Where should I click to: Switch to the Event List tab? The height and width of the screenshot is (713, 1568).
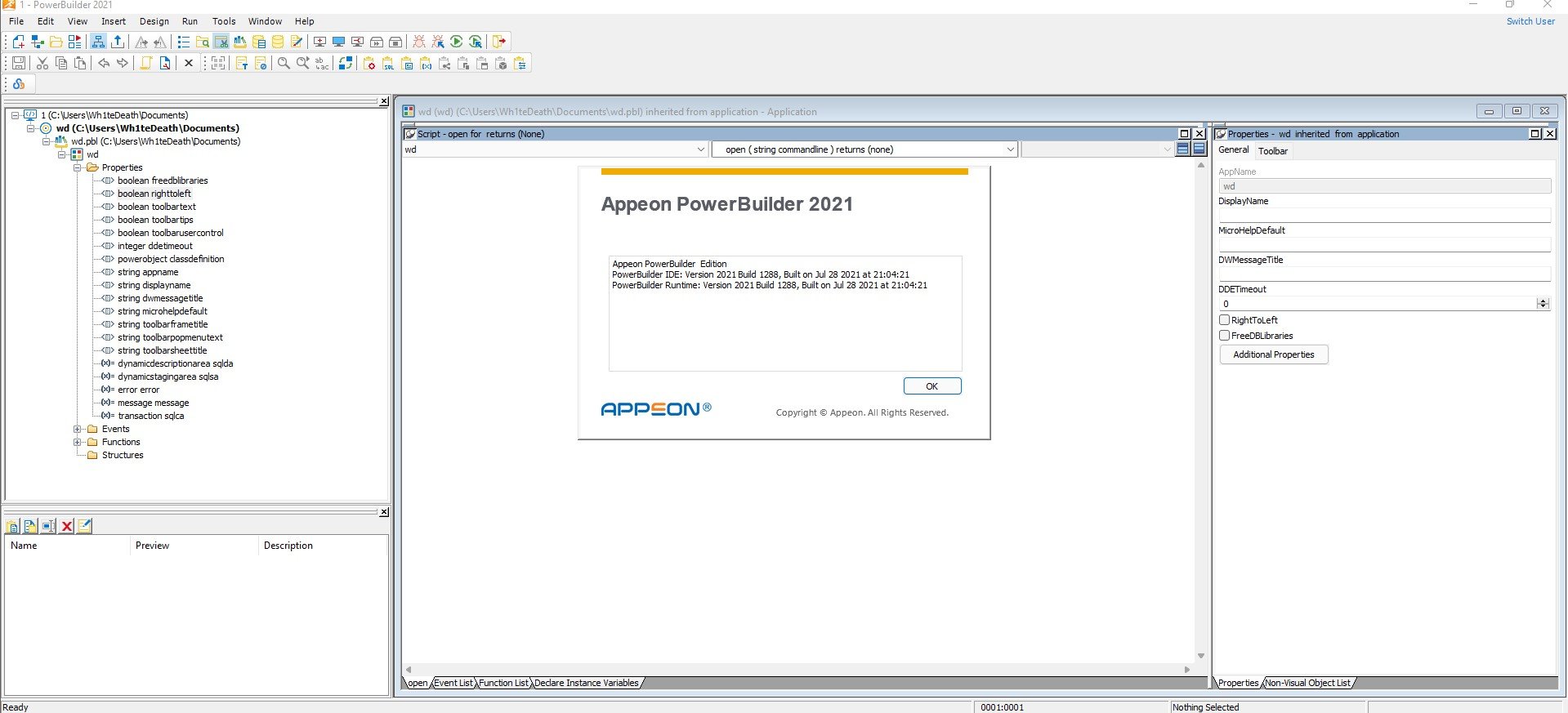(x=453, y=683)
